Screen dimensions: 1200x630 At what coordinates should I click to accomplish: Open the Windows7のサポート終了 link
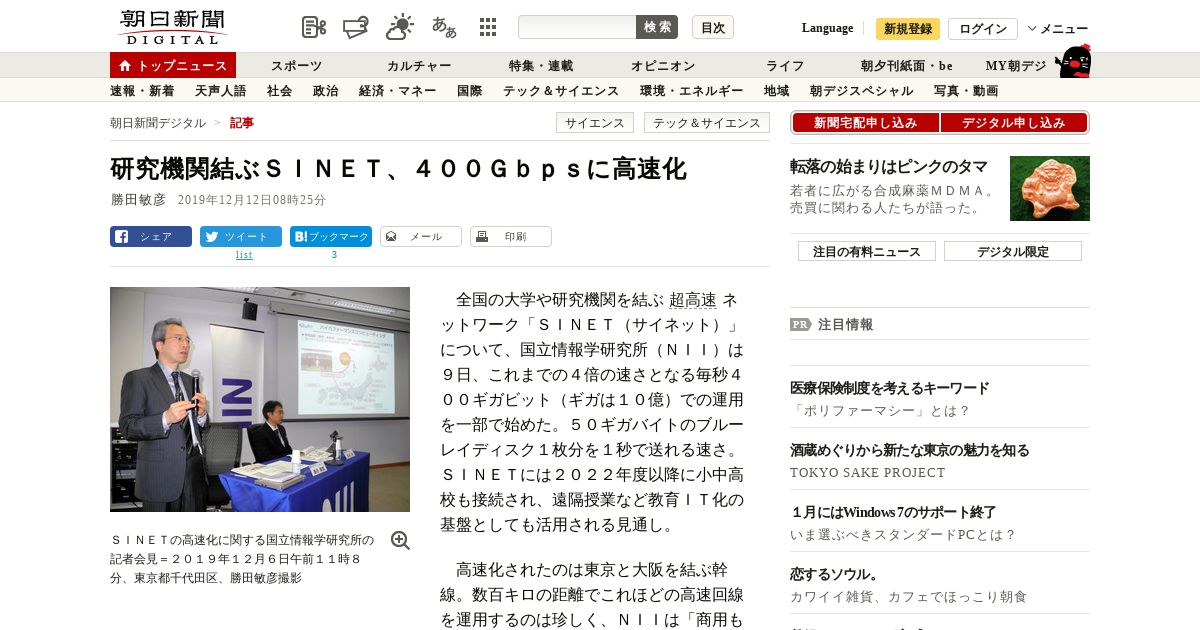tap(893, 512)
